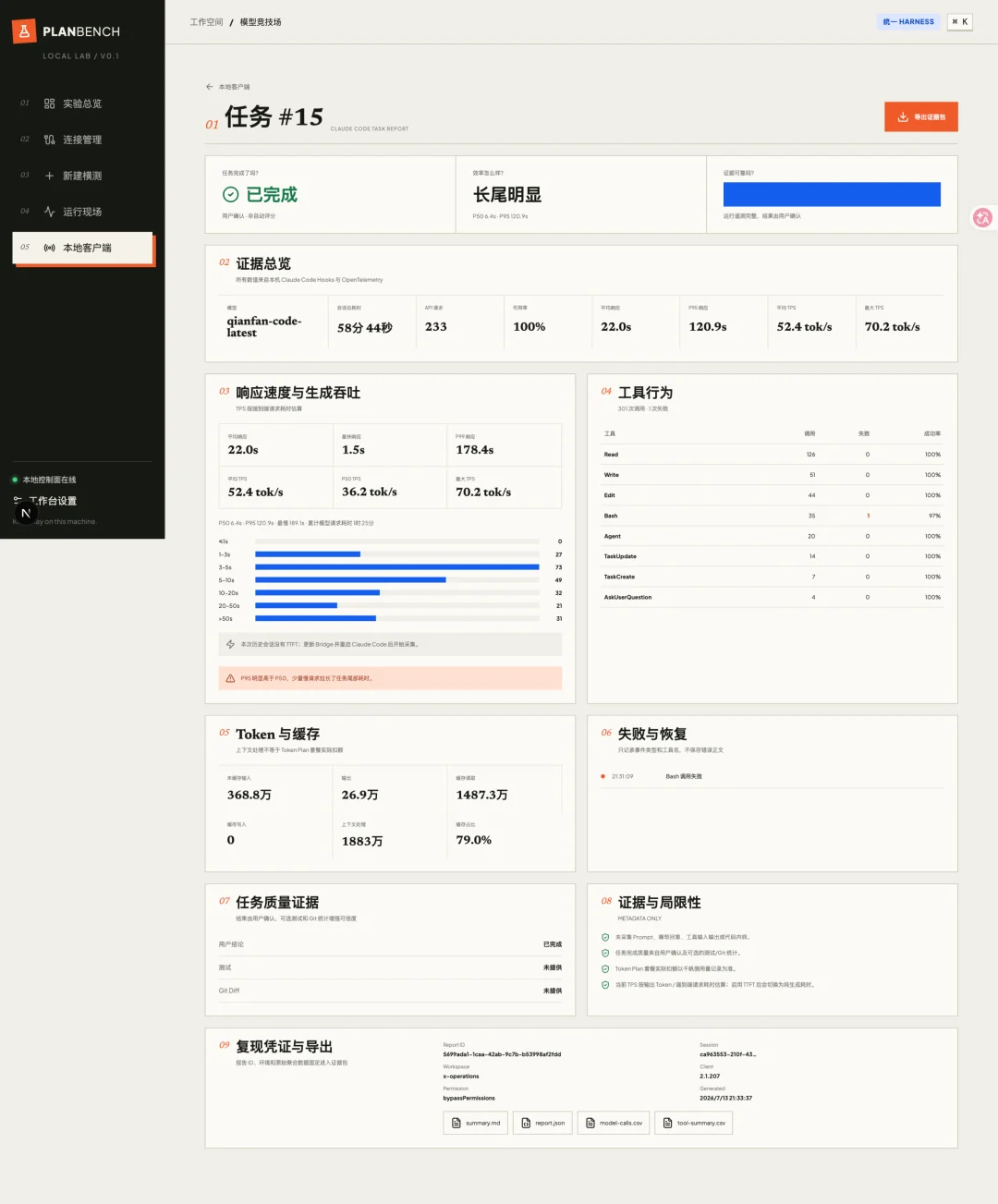Download the model-calls.csv file

coord(614,1123)
